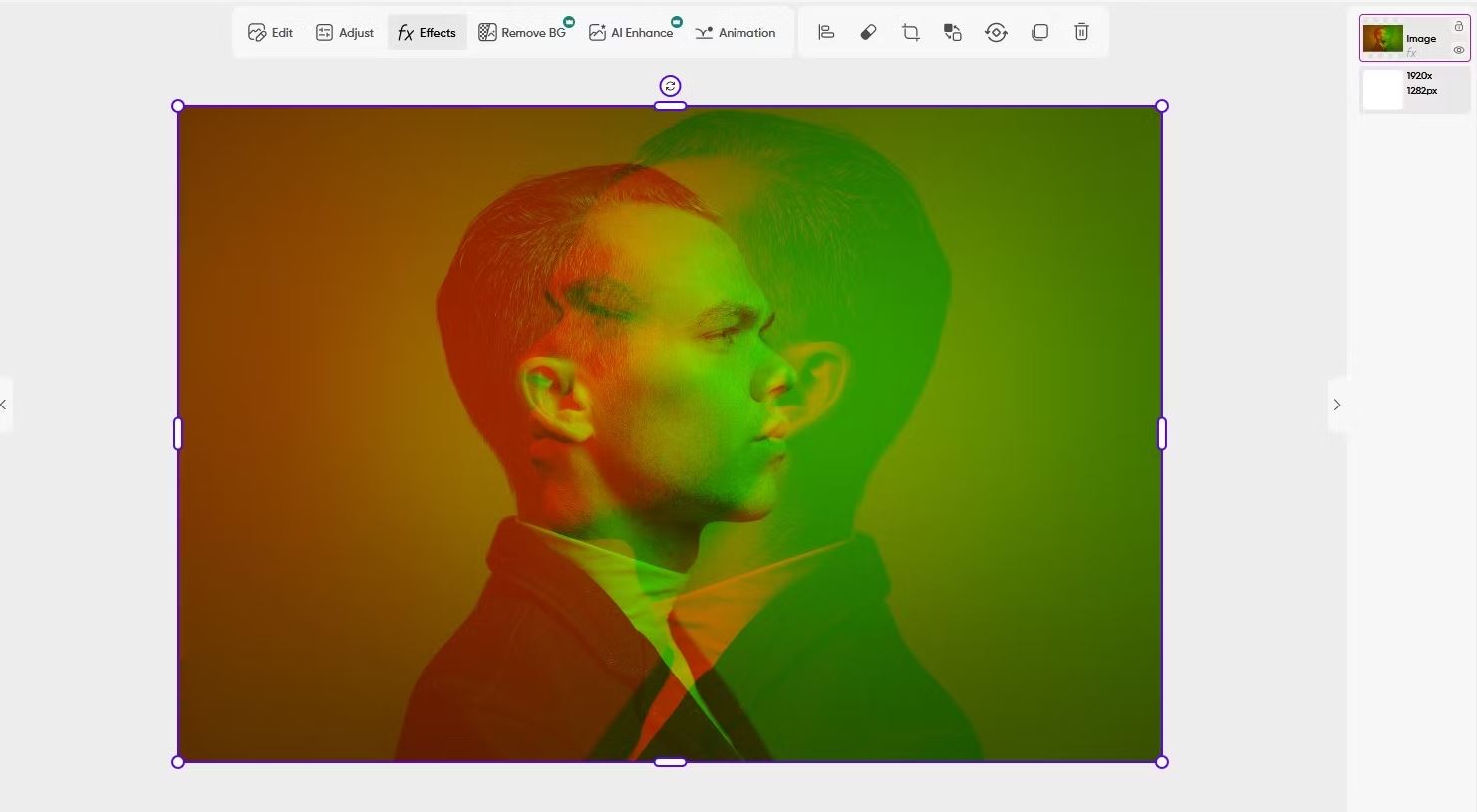Viewport: 1477px width, 812px height.
Task: Open the Edit image tool
Action: 271,33
